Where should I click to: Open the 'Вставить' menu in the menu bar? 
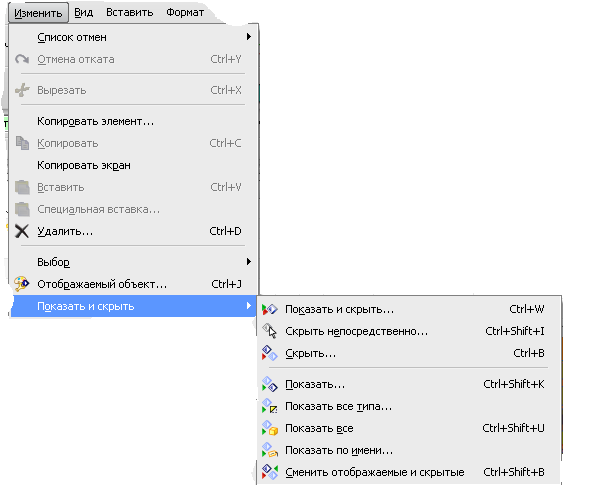pyautogui.click(x=129, y=12)
